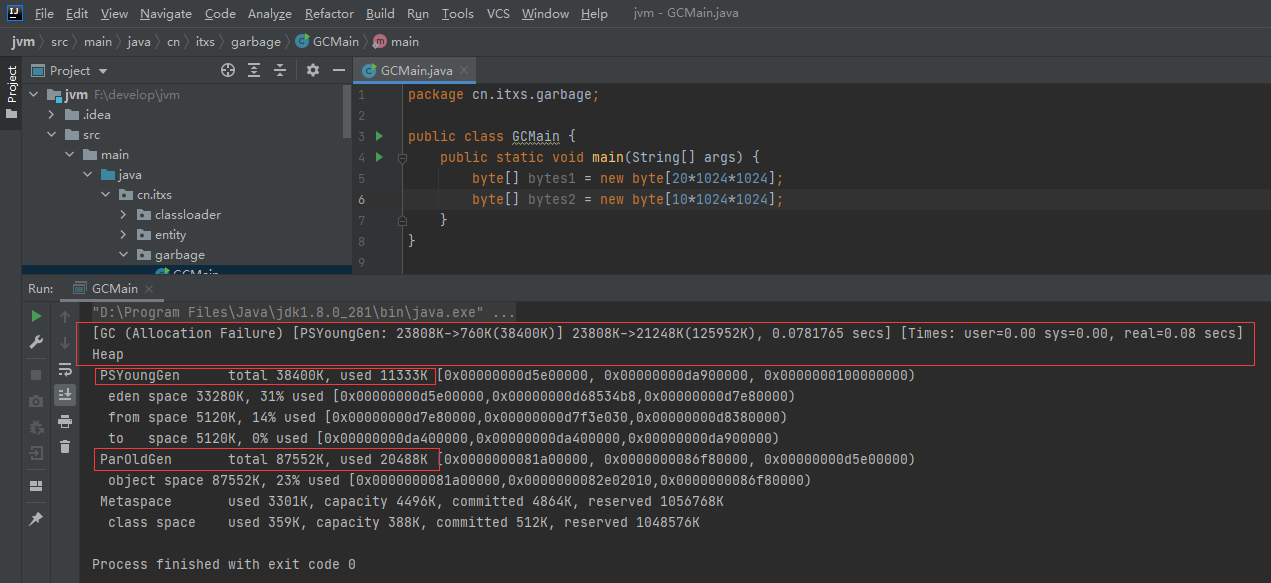1271x583 pixels.
Task: Click main method breadcrumb
Action: pyautogui.click(x=396, y=42)
